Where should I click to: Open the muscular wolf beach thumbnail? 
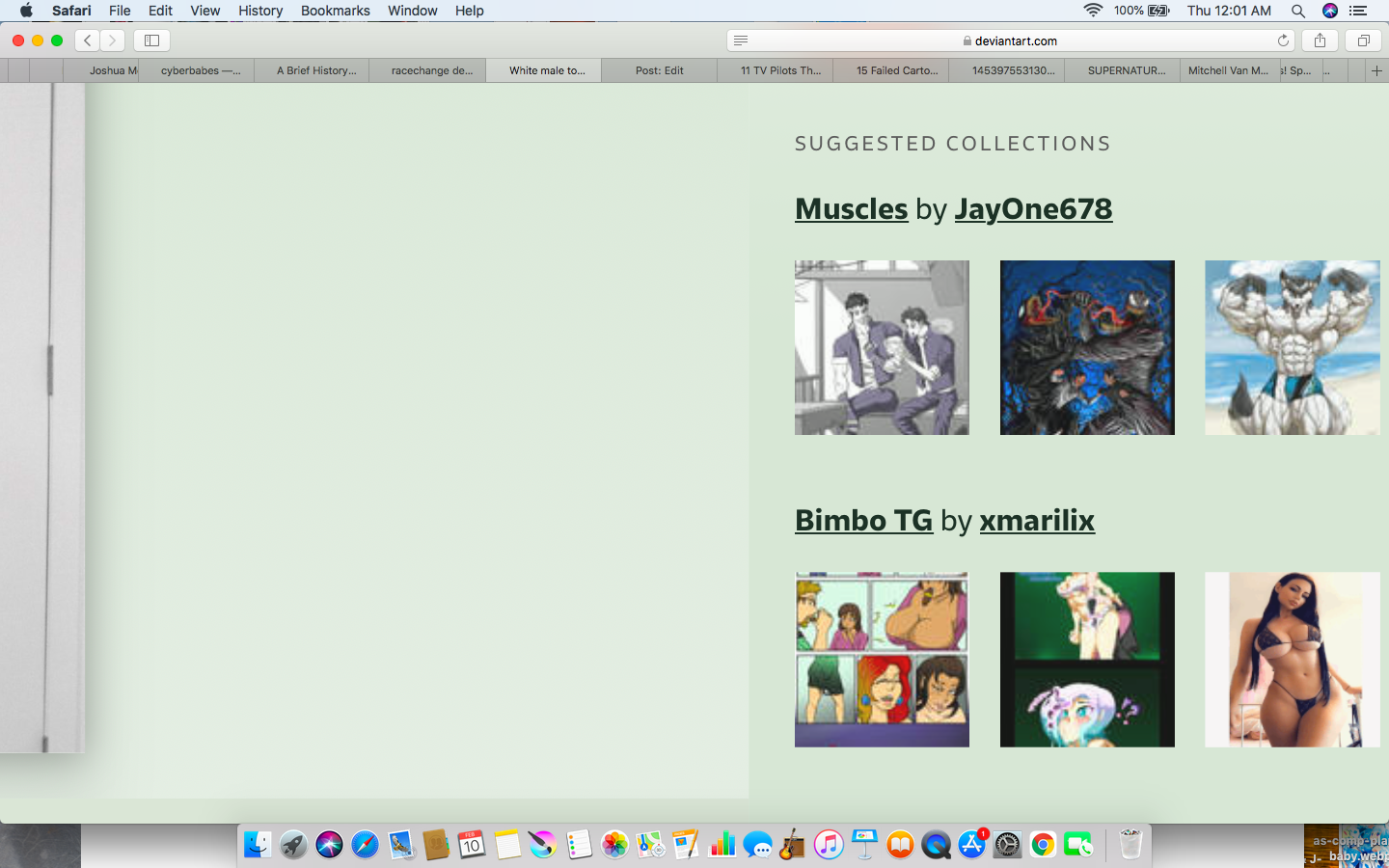pos(1293,347)
